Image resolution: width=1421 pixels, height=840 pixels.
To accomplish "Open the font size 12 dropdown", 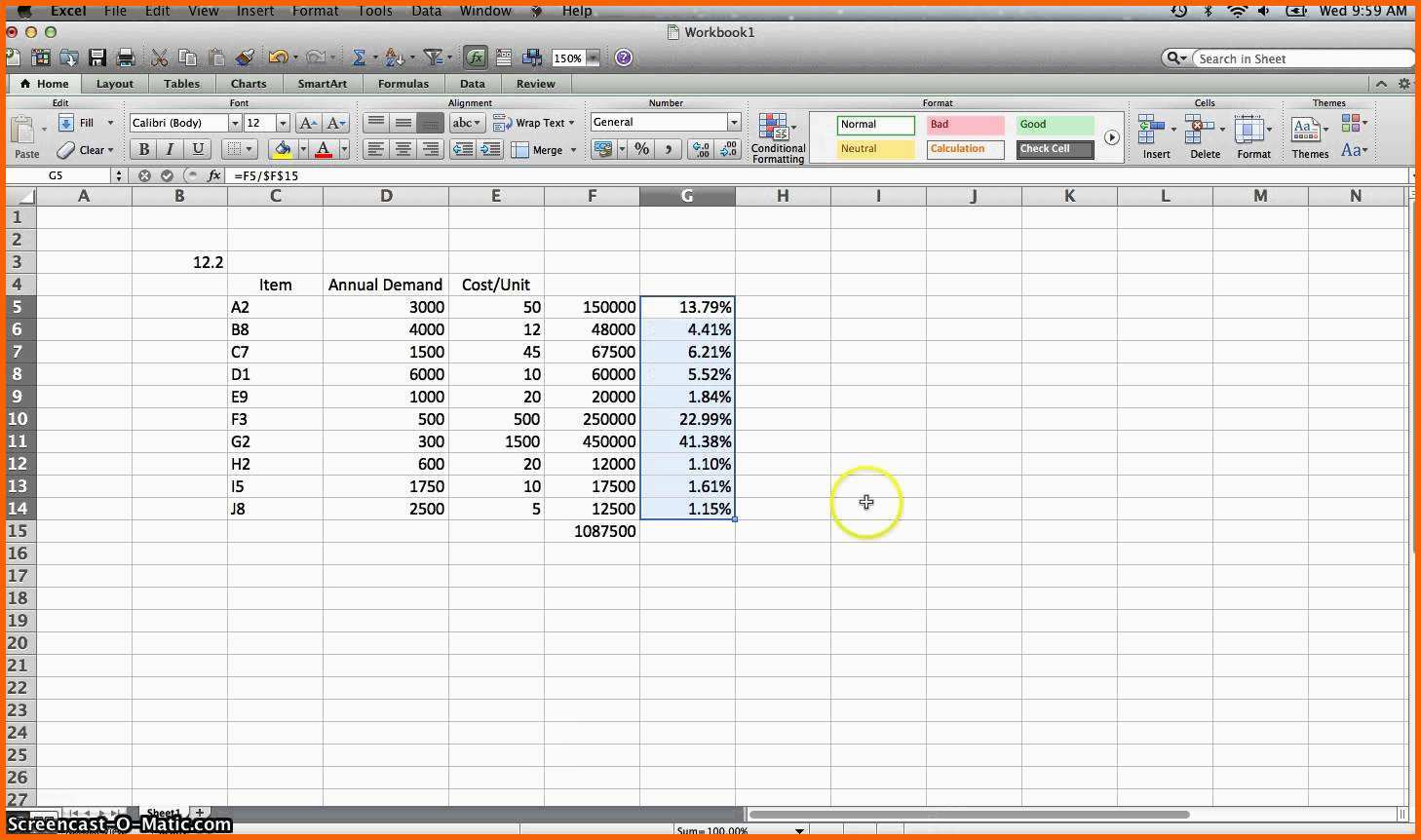I will (283, 123).
